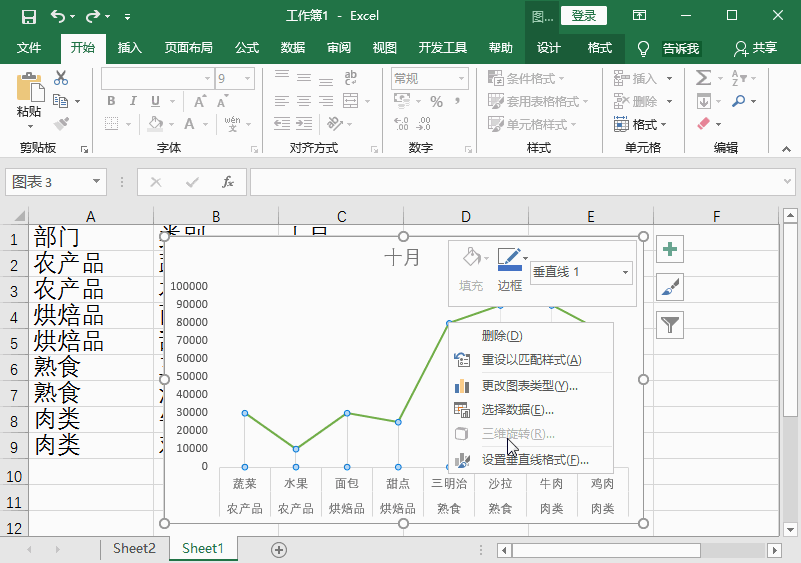Image resolution: width=801 pixels, height=563 pixels.
Task: Toggle Underline formatting
Action: [155, 101]
